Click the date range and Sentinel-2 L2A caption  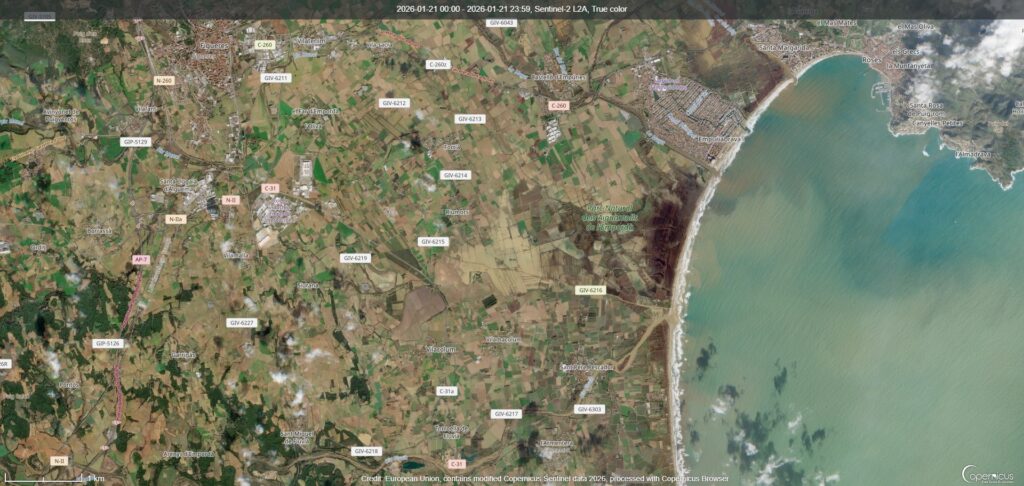coord(511,9)
